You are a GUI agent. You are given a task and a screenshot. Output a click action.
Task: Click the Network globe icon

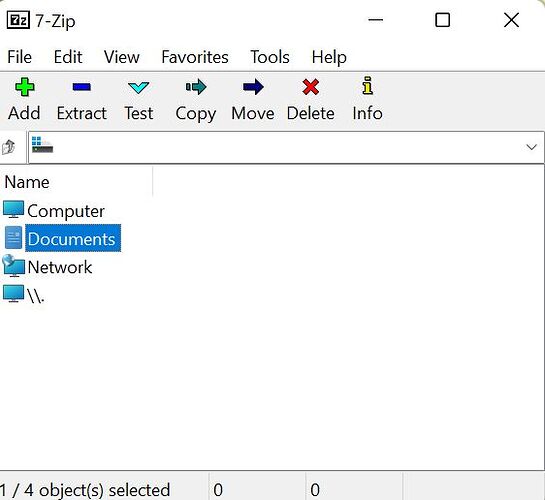point(14,265)
